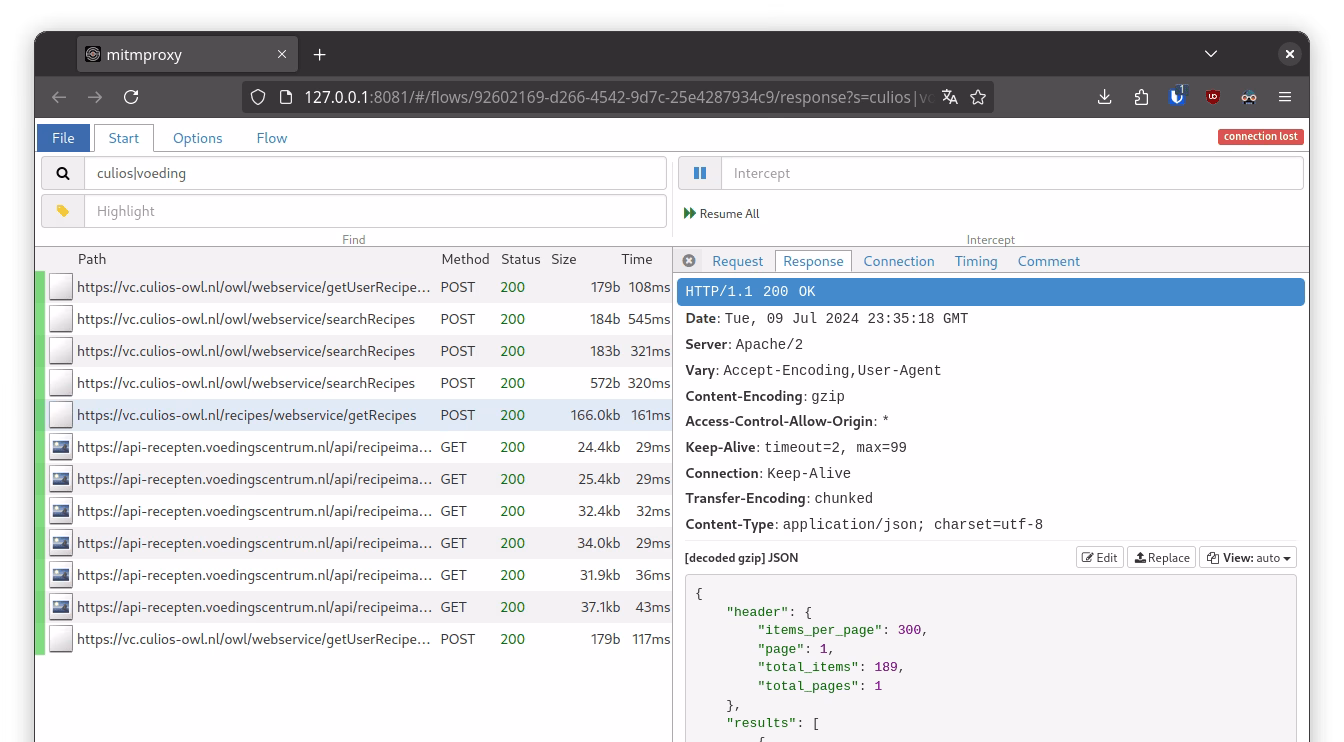Reload the page in the browser

[131, 97]
